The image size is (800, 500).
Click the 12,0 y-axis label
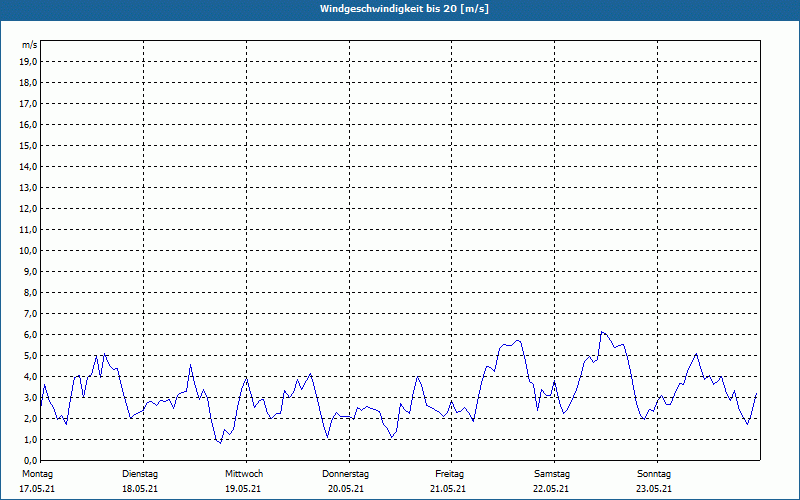(x=29, y=209)
